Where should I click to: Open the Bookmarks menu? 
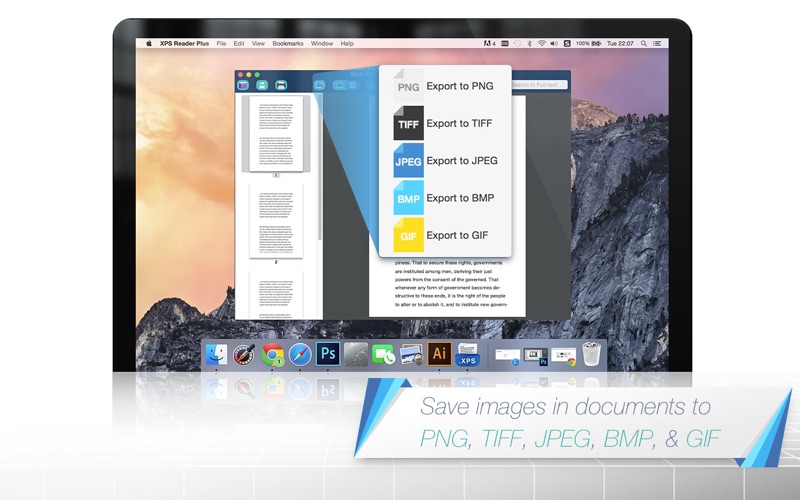288,43
